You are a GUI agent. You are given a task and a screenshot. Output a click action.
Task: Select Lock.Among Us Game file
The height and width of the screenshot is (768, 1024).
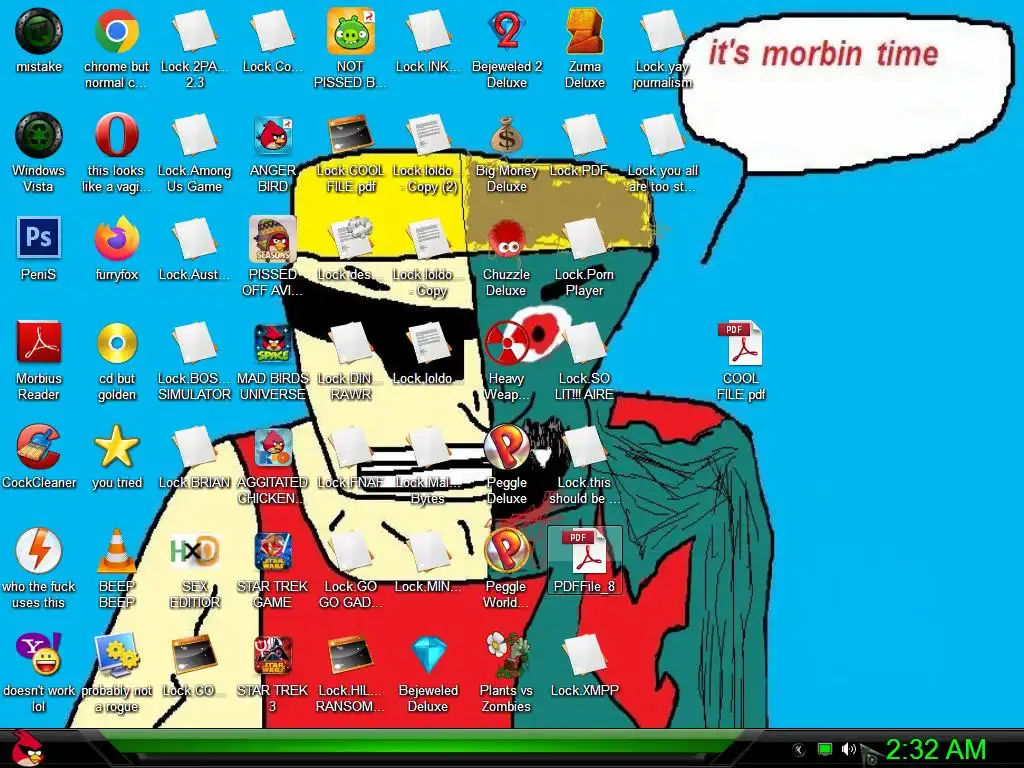pyautogui.click(x=195, y=135)
